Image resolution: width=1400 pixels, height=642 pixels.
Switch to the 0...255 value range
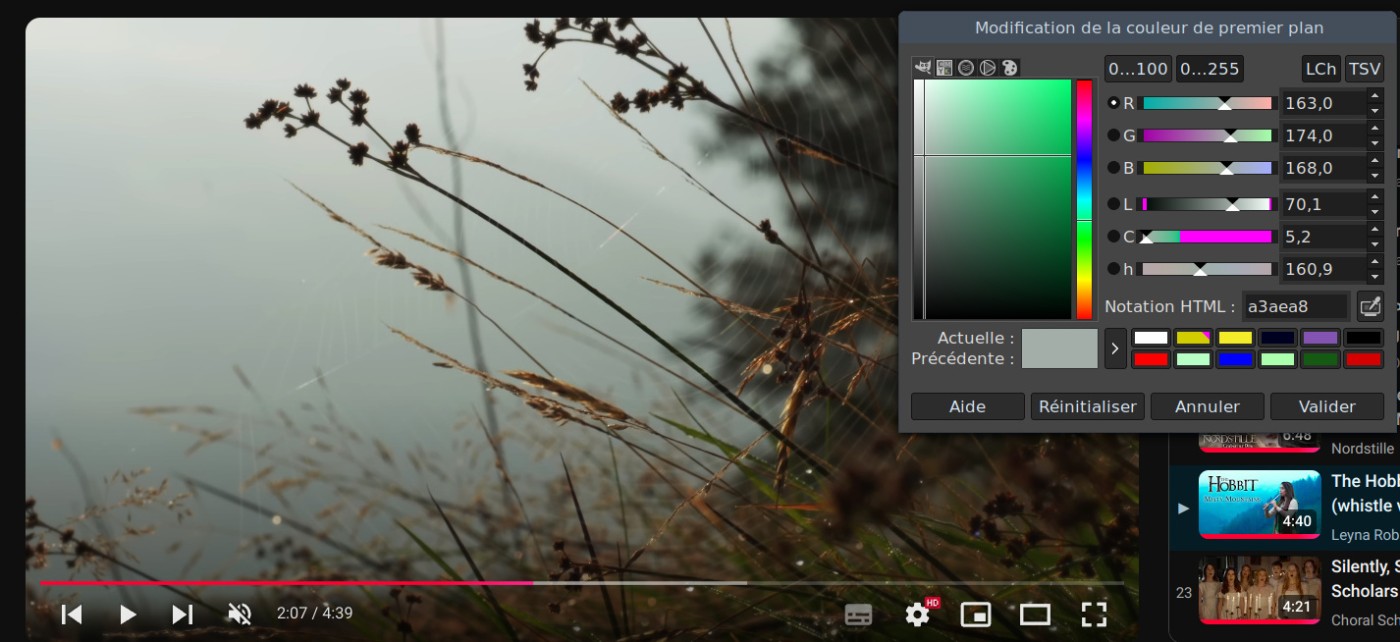[x=1209, y=69]
